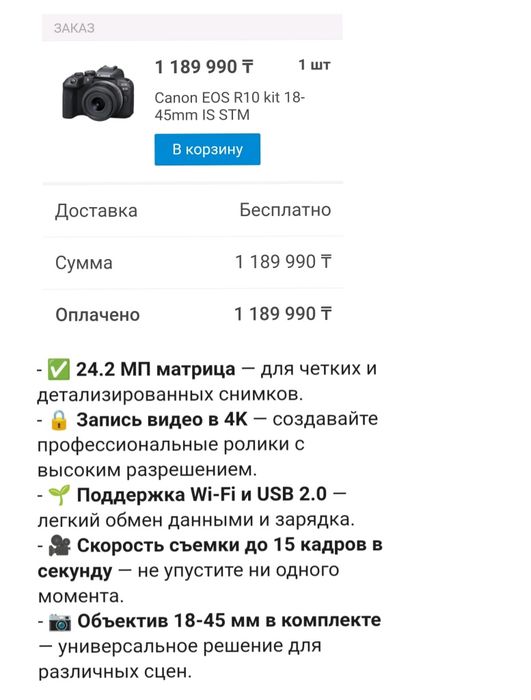Click the photo camera emoji beside Объектив
The height and width of the screenshot is (700, 531).
tap(60, 621)
